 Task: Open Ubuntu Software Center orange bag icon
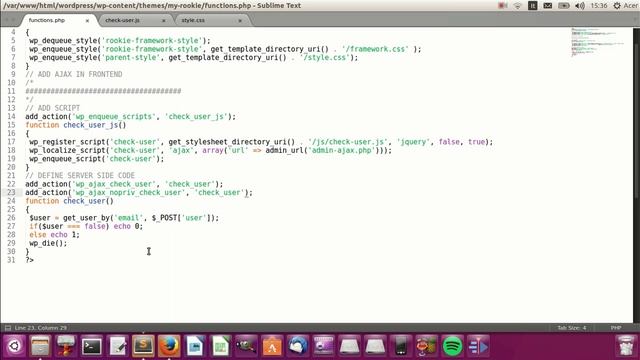pos(272,347)
